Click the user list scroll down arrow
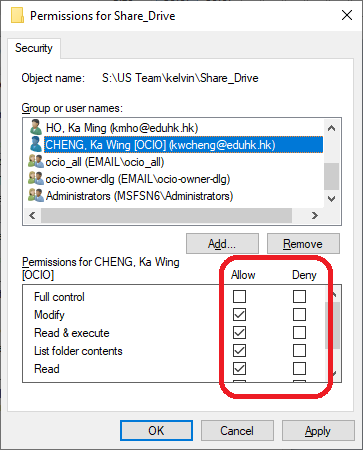Screen dimensions: 363x450 point(331,199)
